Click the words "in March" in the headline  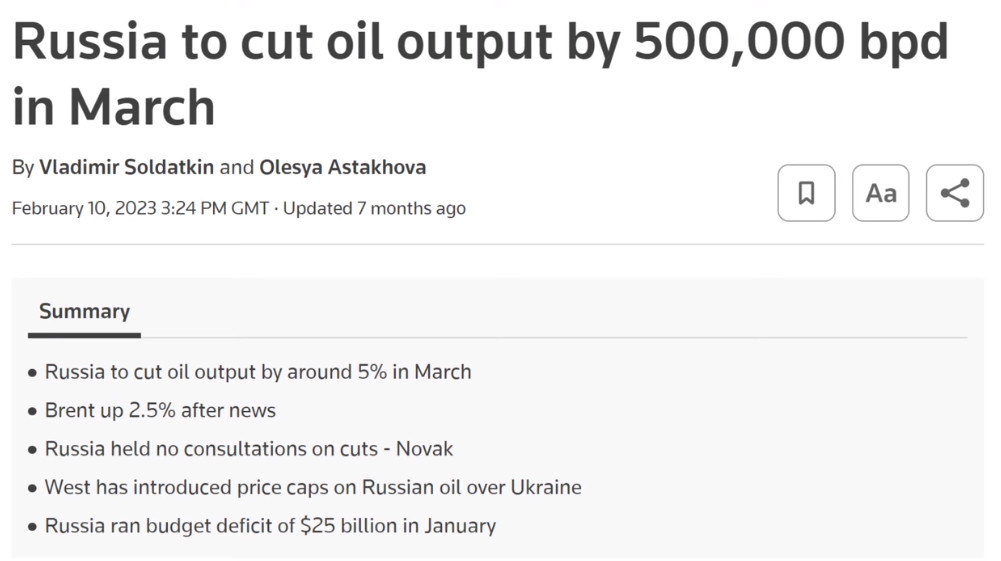point(114,107)
